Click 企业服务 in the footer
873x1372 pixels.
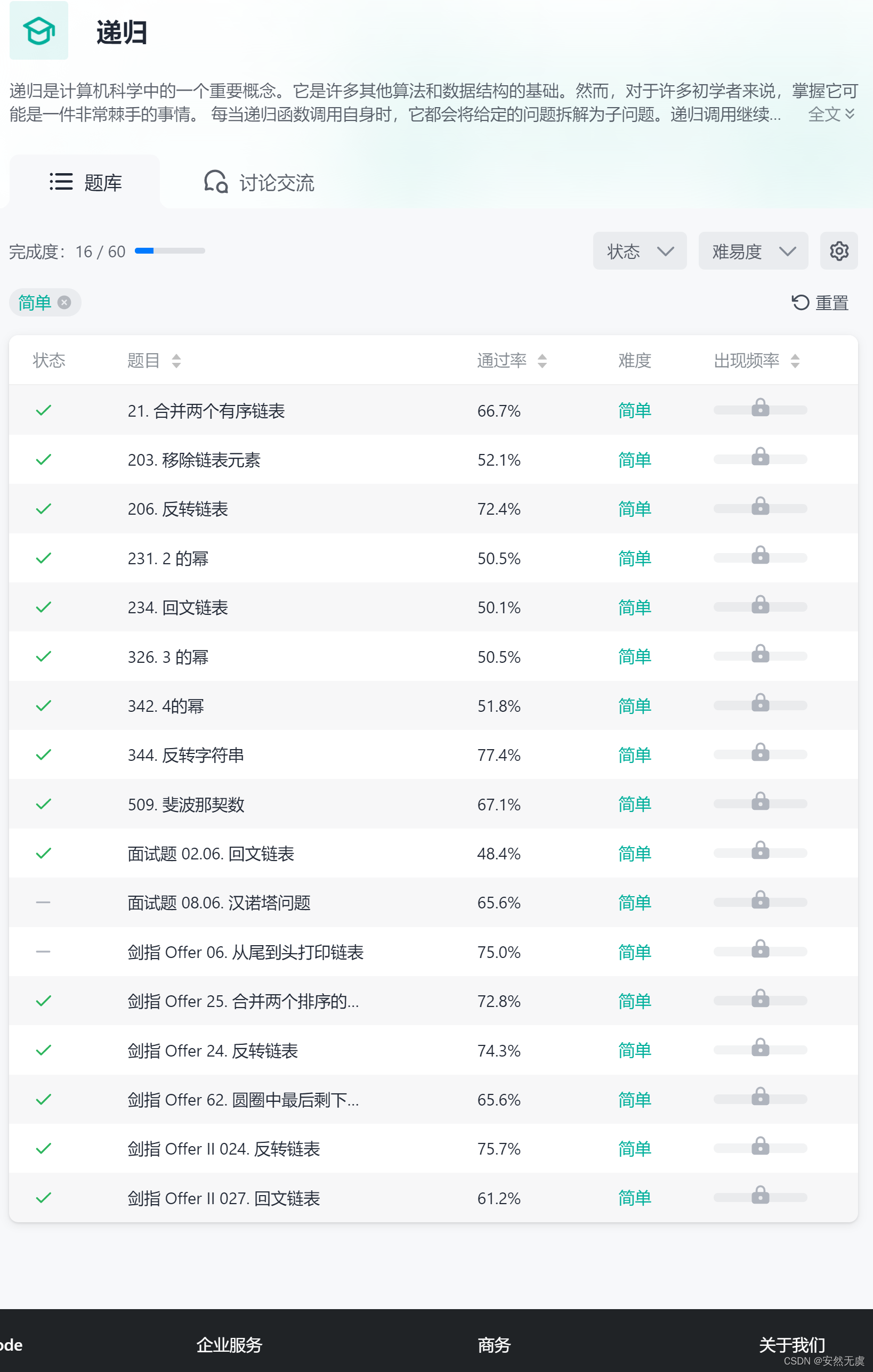point(229,1345)
